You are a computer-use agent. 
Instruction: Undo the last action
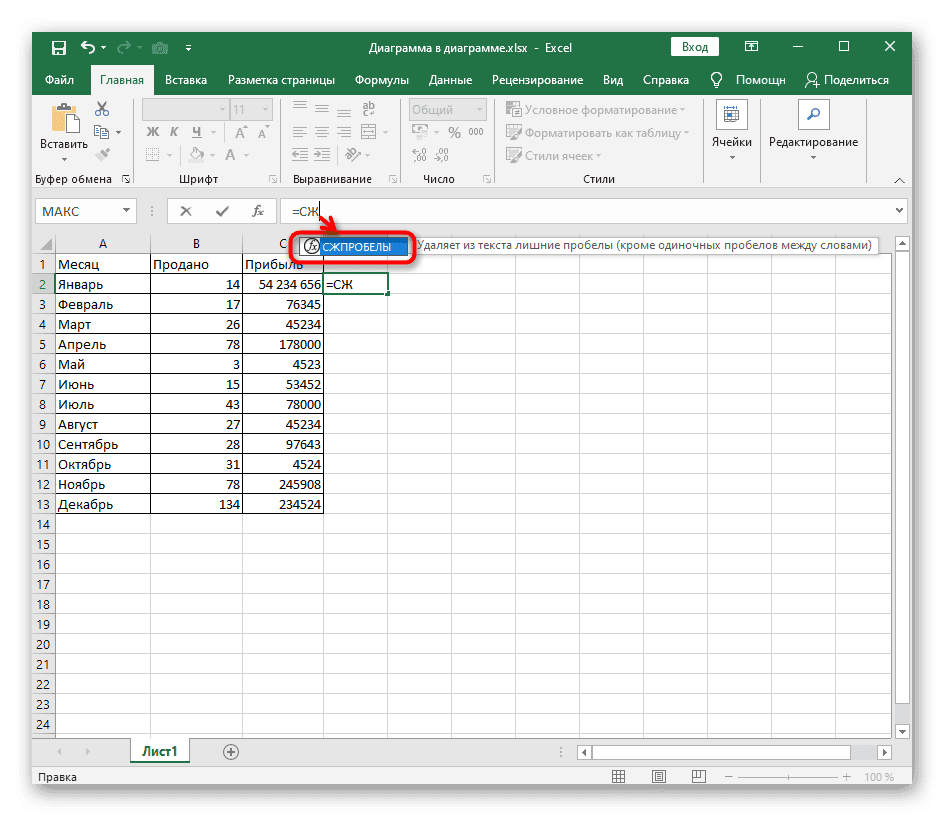88,47
